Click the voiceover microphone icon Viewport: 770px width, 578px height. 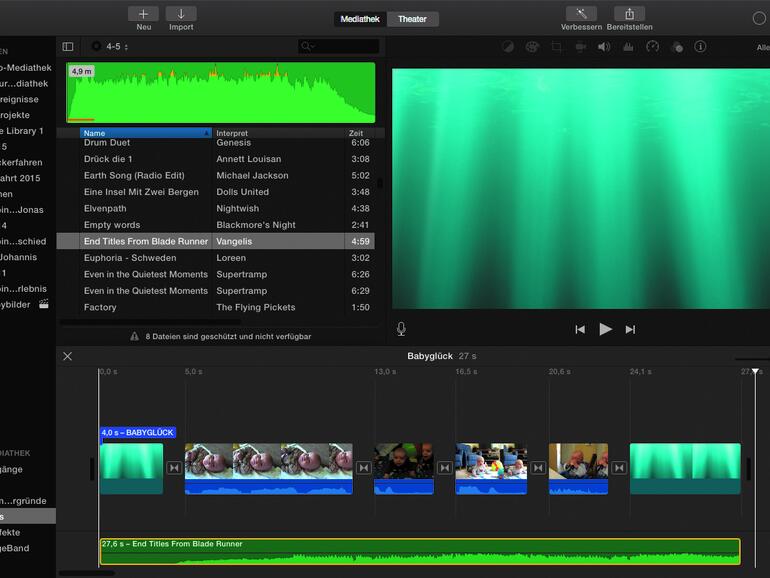click(x=401, y=329)
